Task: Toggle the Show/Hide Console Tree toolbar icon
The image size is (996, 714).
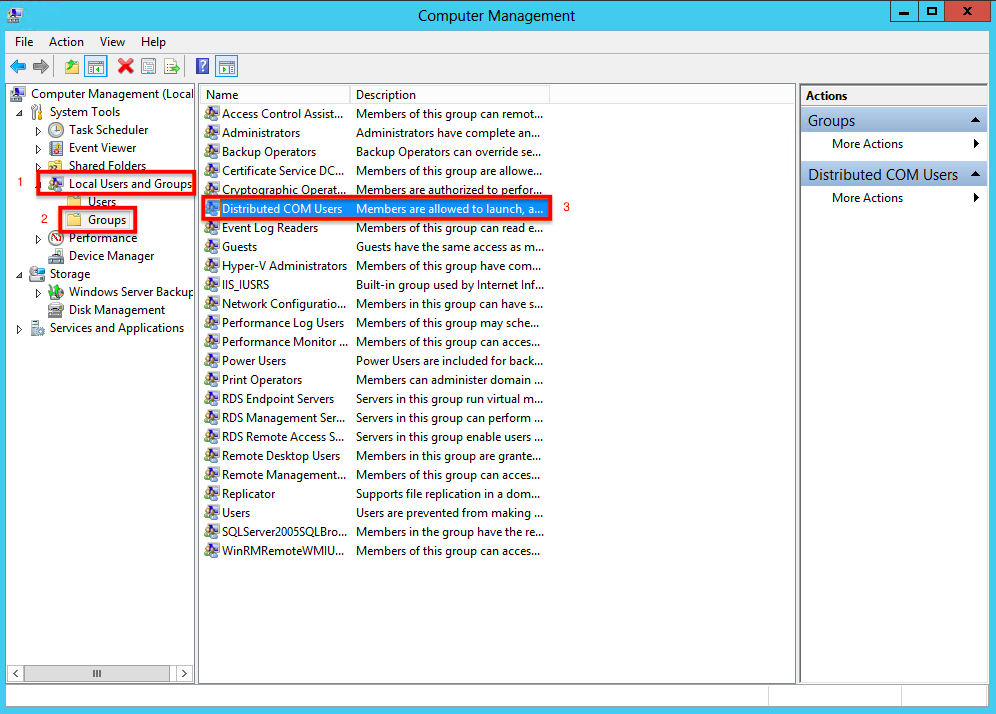Action: 96,66
